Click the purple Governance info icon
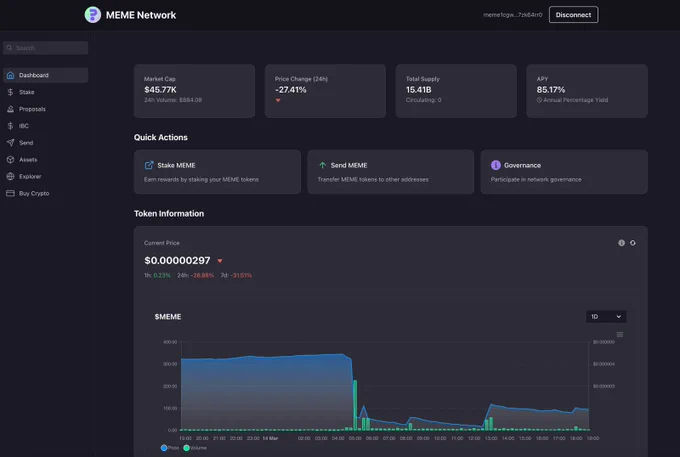Image resolution: width=680 pixels, height=457 pixels. pos(496,165)
